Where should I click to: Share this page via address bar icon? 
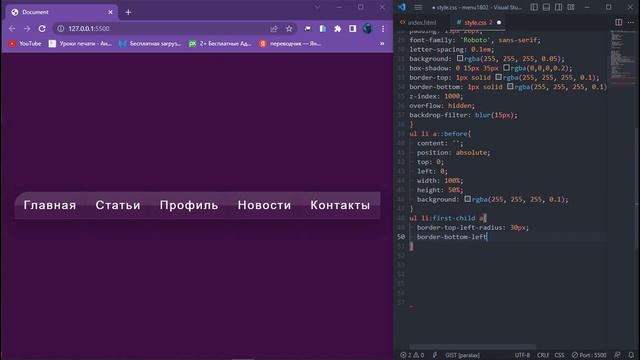click(x=274, y=29)
